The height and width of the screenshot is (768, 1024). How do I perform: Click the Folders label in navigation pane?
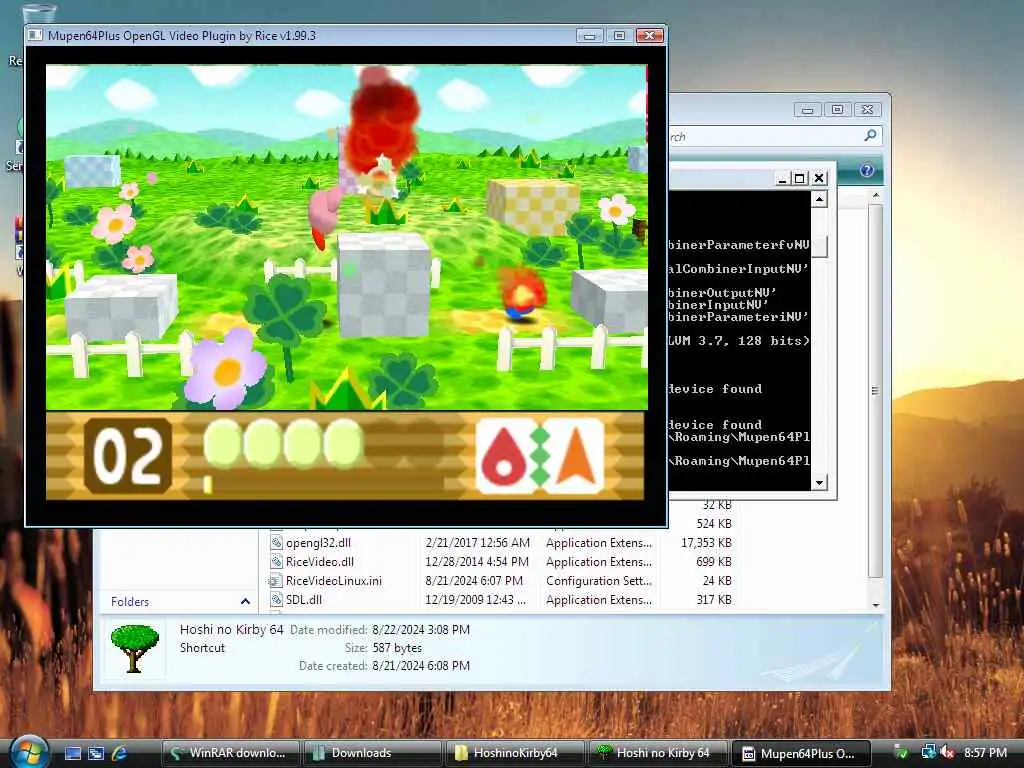click(x=130, y=601)
